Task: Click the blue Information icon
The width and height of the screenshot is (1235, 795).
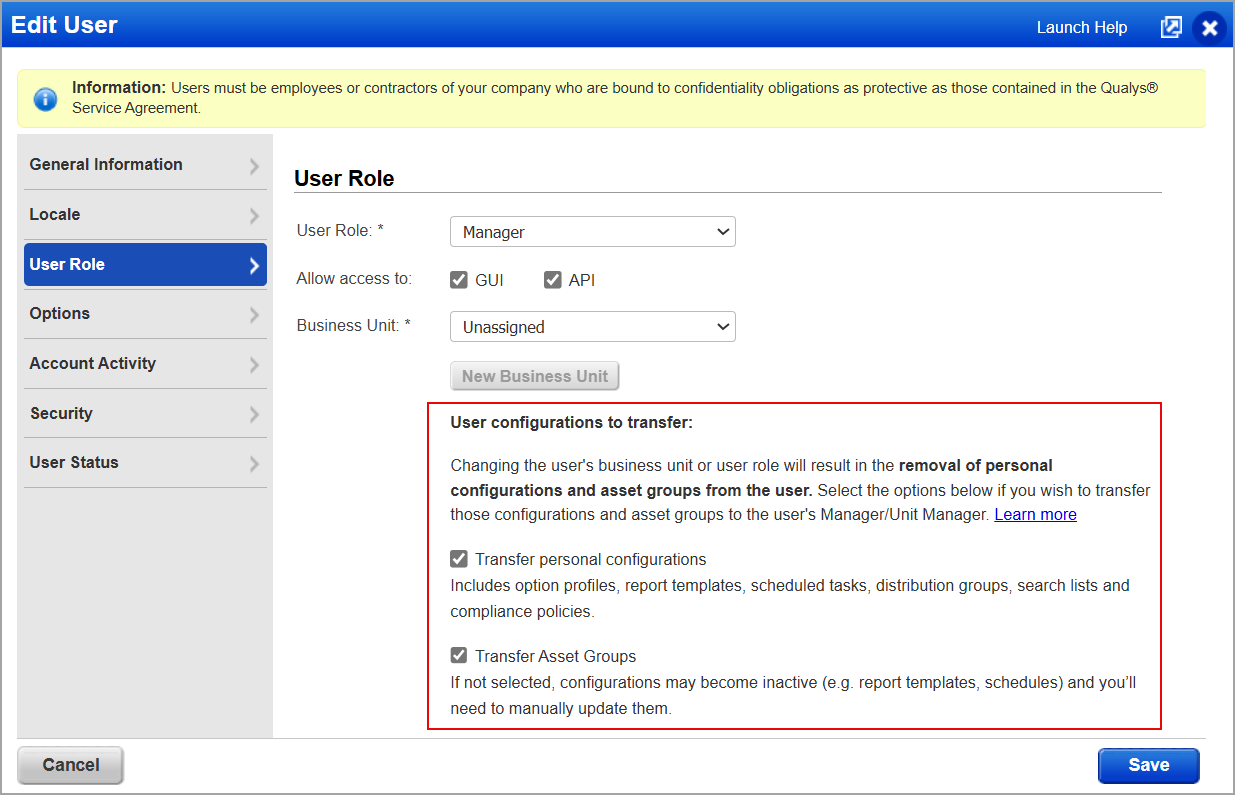Action: tap(45, 98)
